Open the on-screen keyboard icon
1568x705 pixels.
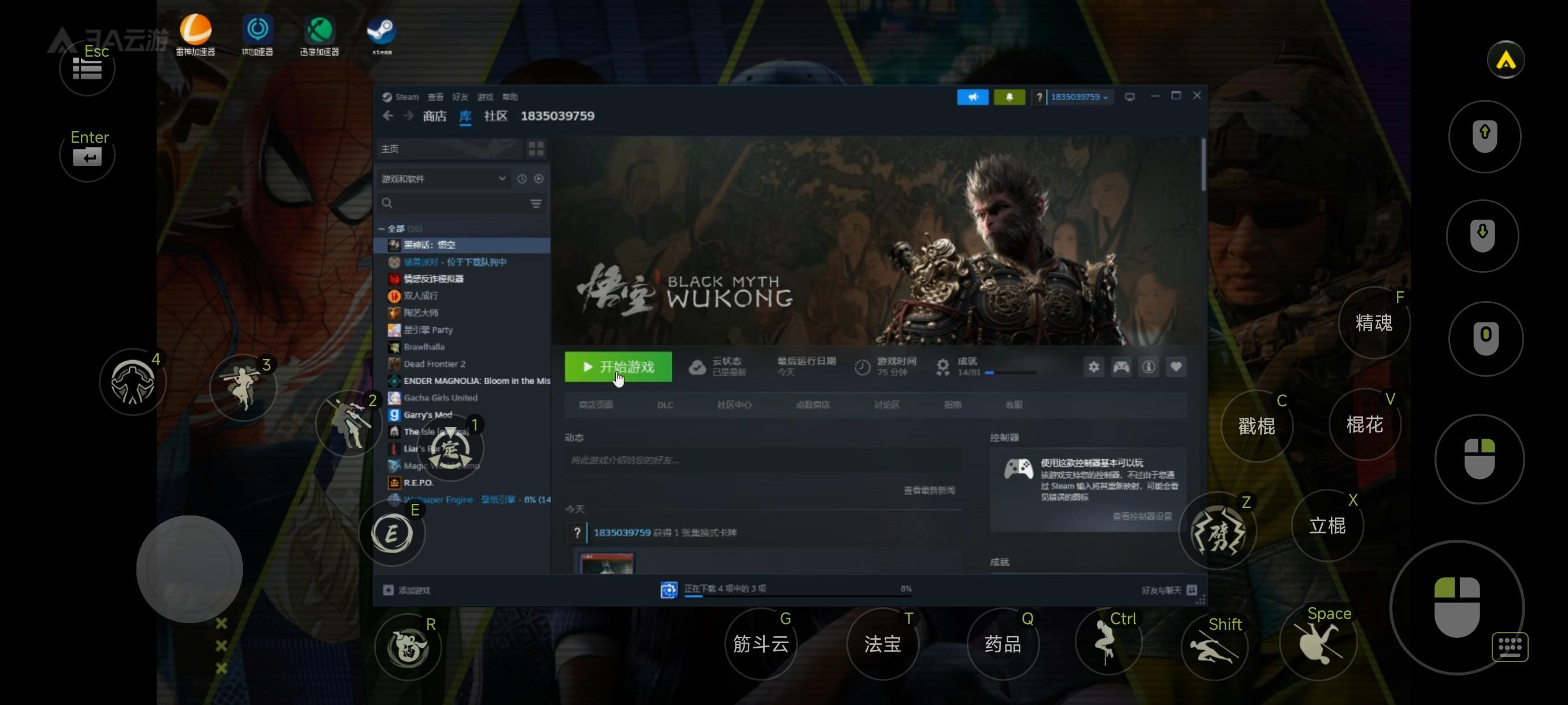[x=1510, y=646]
